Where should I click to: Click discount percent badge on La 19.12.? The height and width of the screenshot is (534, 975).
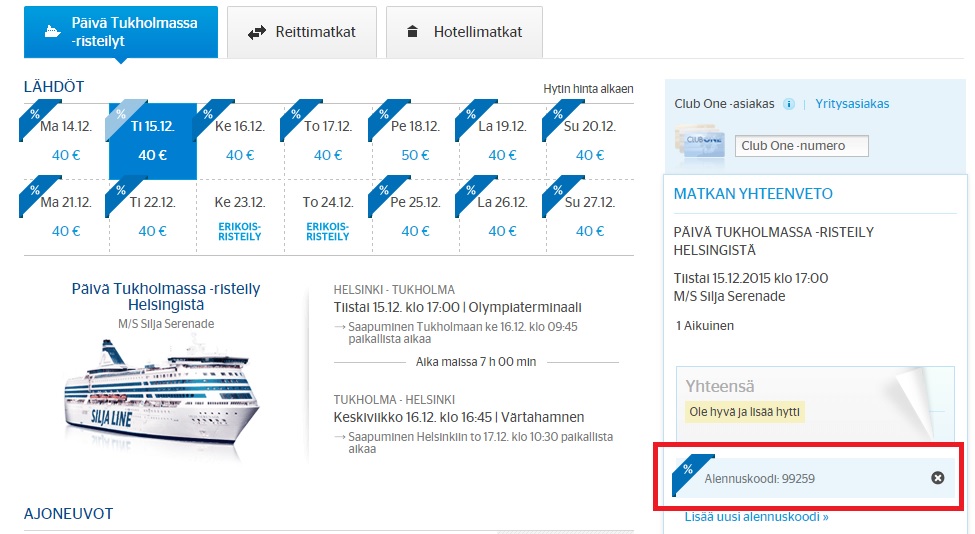[x=471, y=116]
